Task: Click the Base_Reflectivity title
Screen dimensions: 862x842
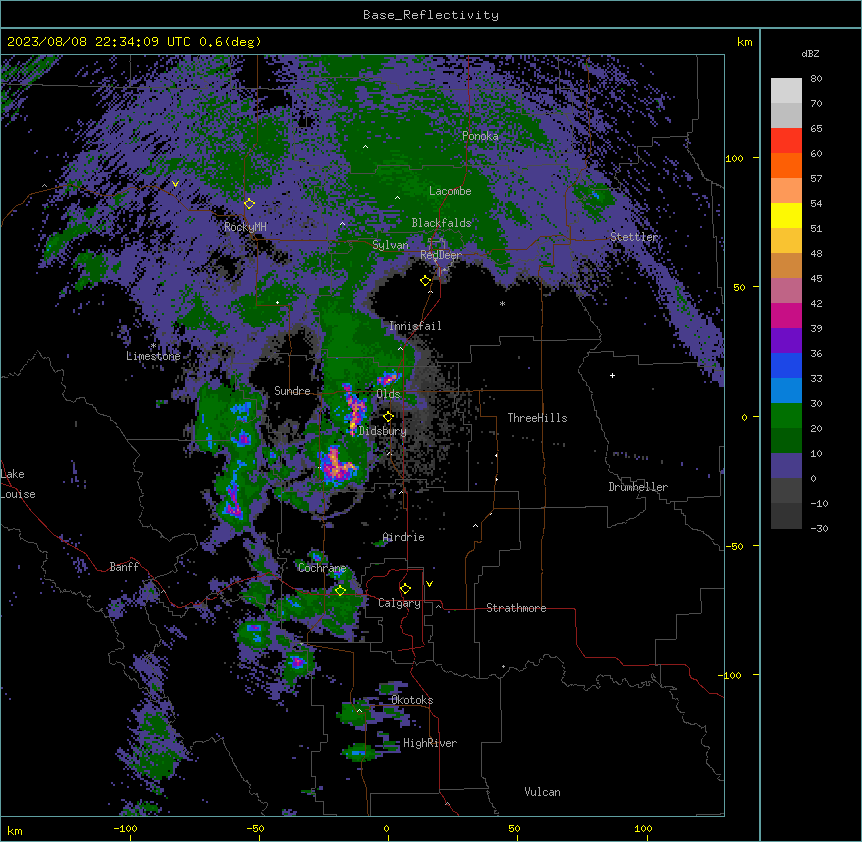Action: 431,15
